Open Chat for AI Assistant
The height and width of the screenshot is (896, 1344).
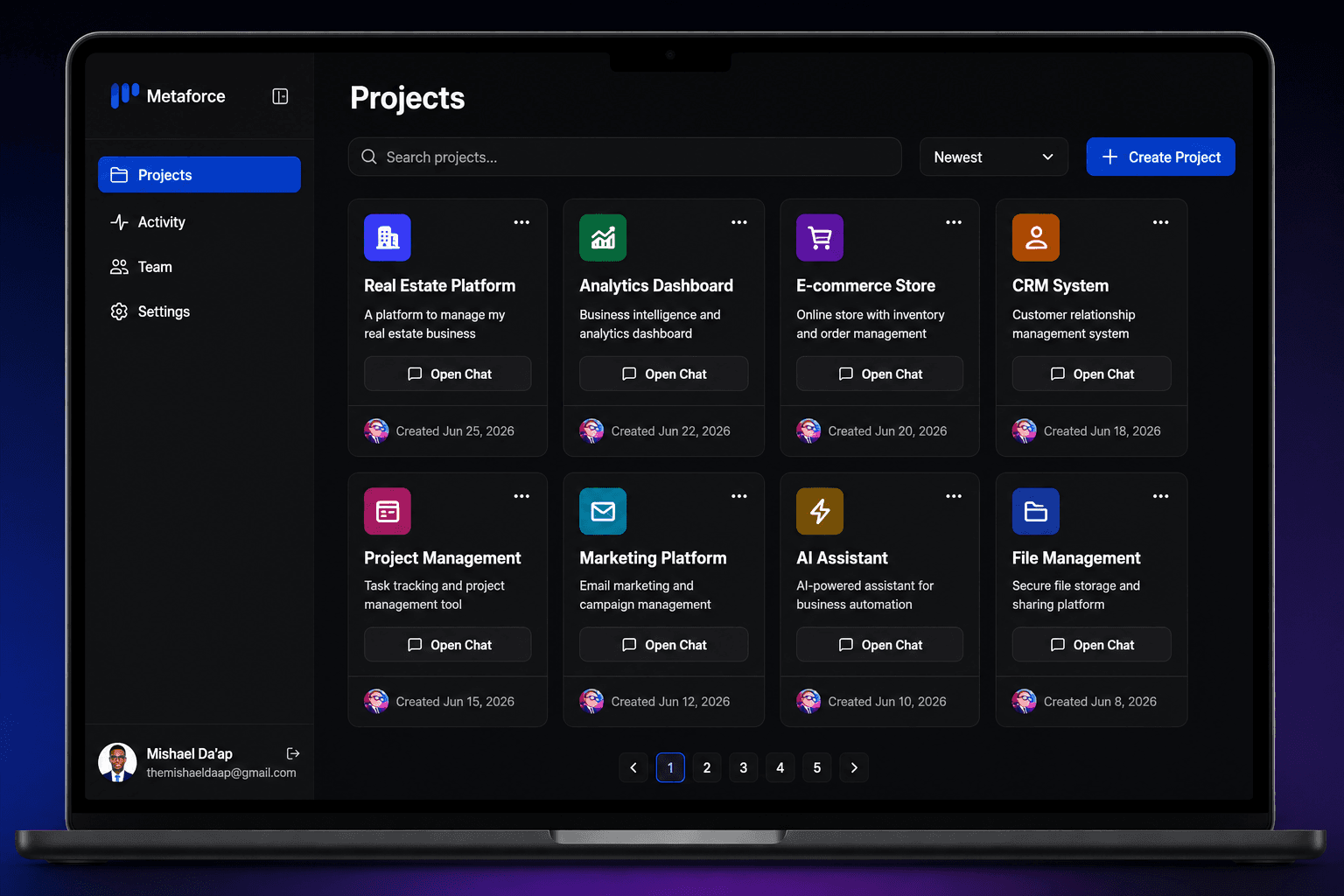pyautogui.click(x=880, y=645)
